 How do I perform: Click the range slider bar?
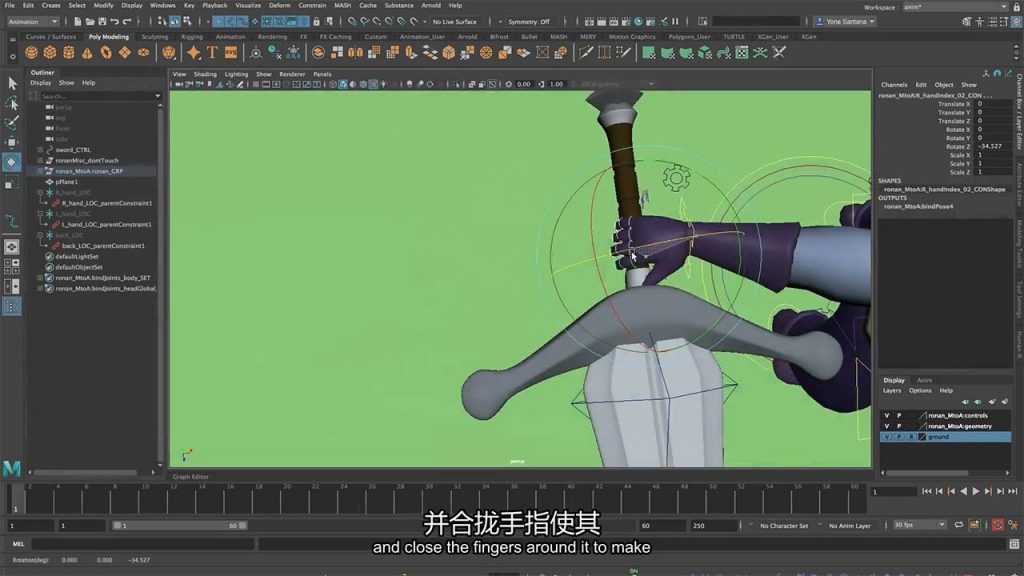tap(180, 525)
